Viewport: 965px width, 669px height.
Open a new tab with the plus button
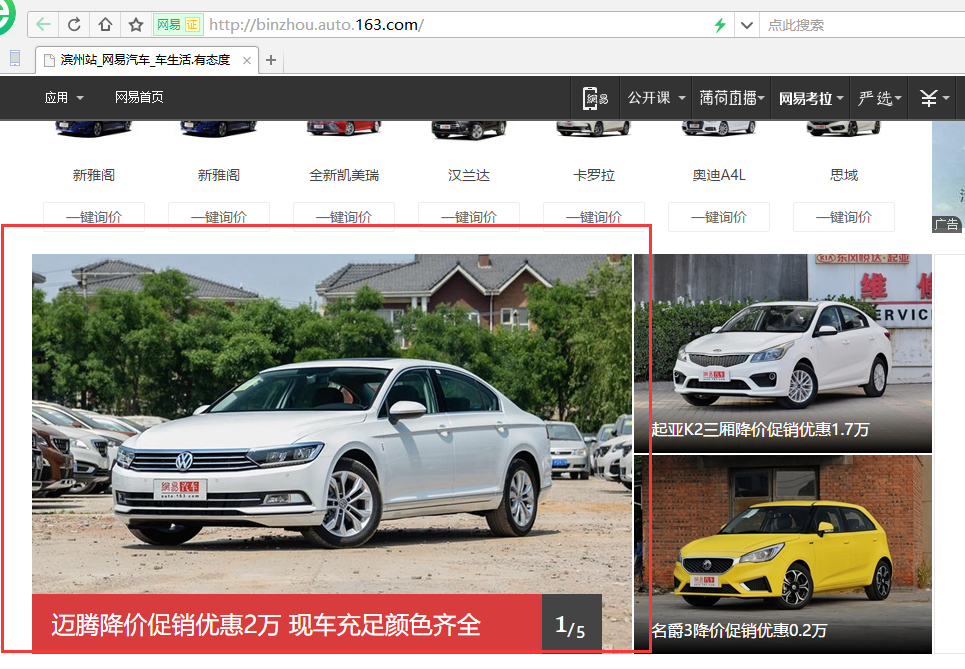click(x=271, y=60)
